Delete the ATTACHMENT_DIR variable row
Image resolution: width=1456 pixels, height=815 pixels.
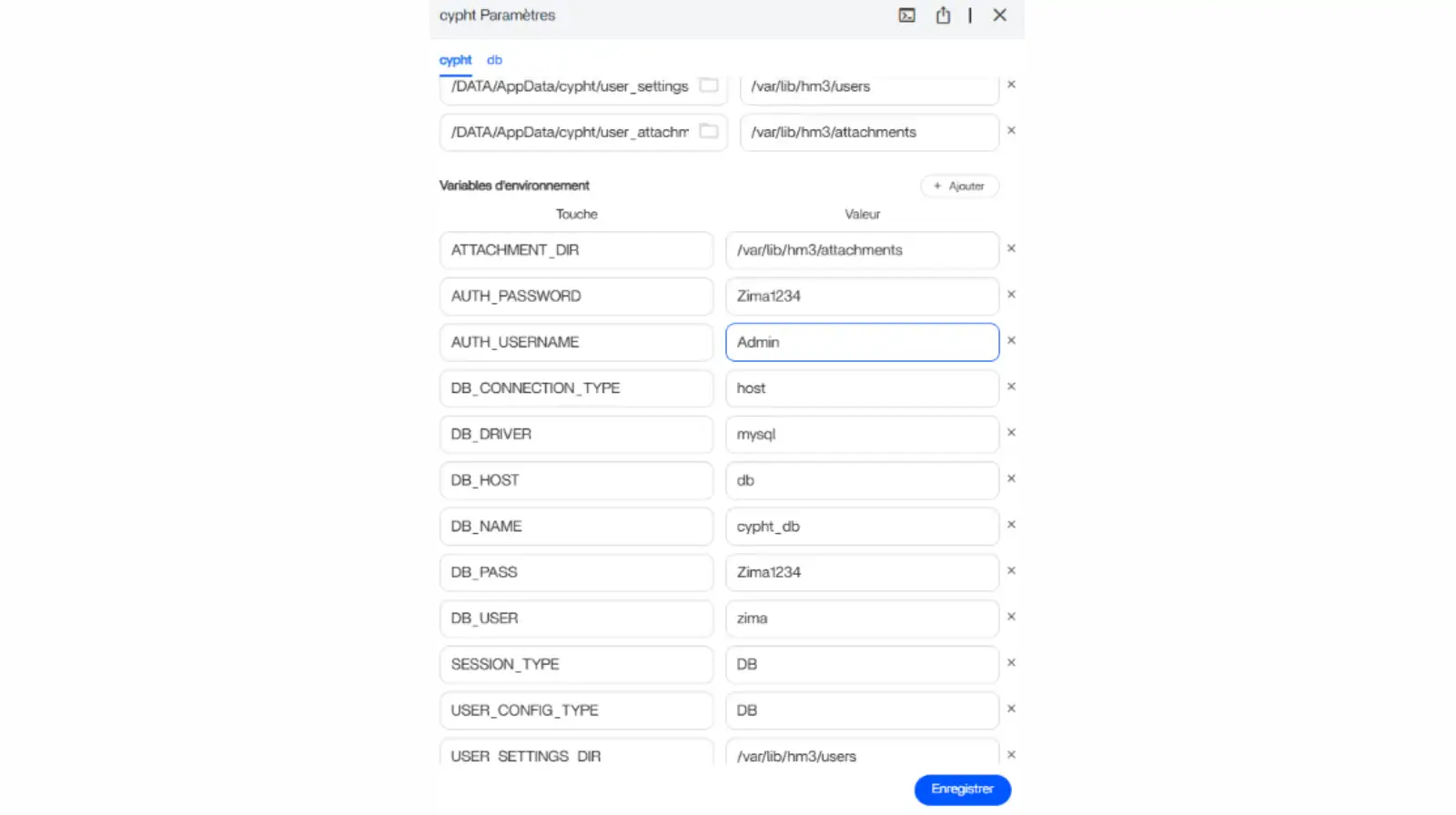coord(1011,248)
